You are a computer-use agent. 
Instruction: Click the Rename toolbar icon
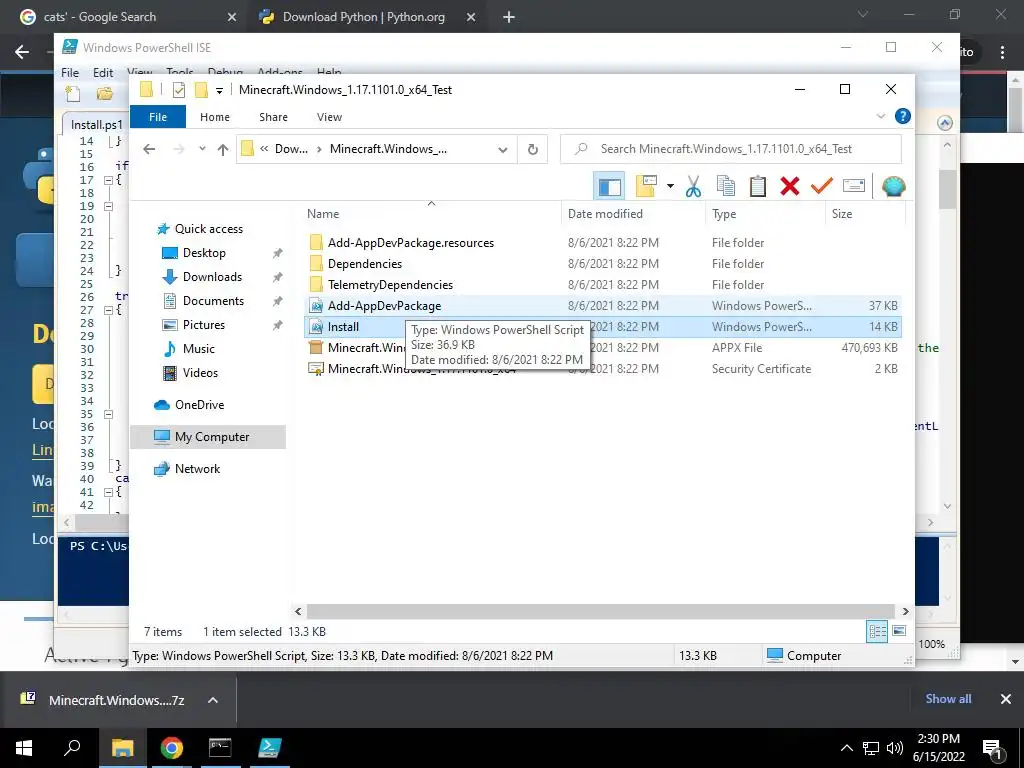tap(854, 186)
